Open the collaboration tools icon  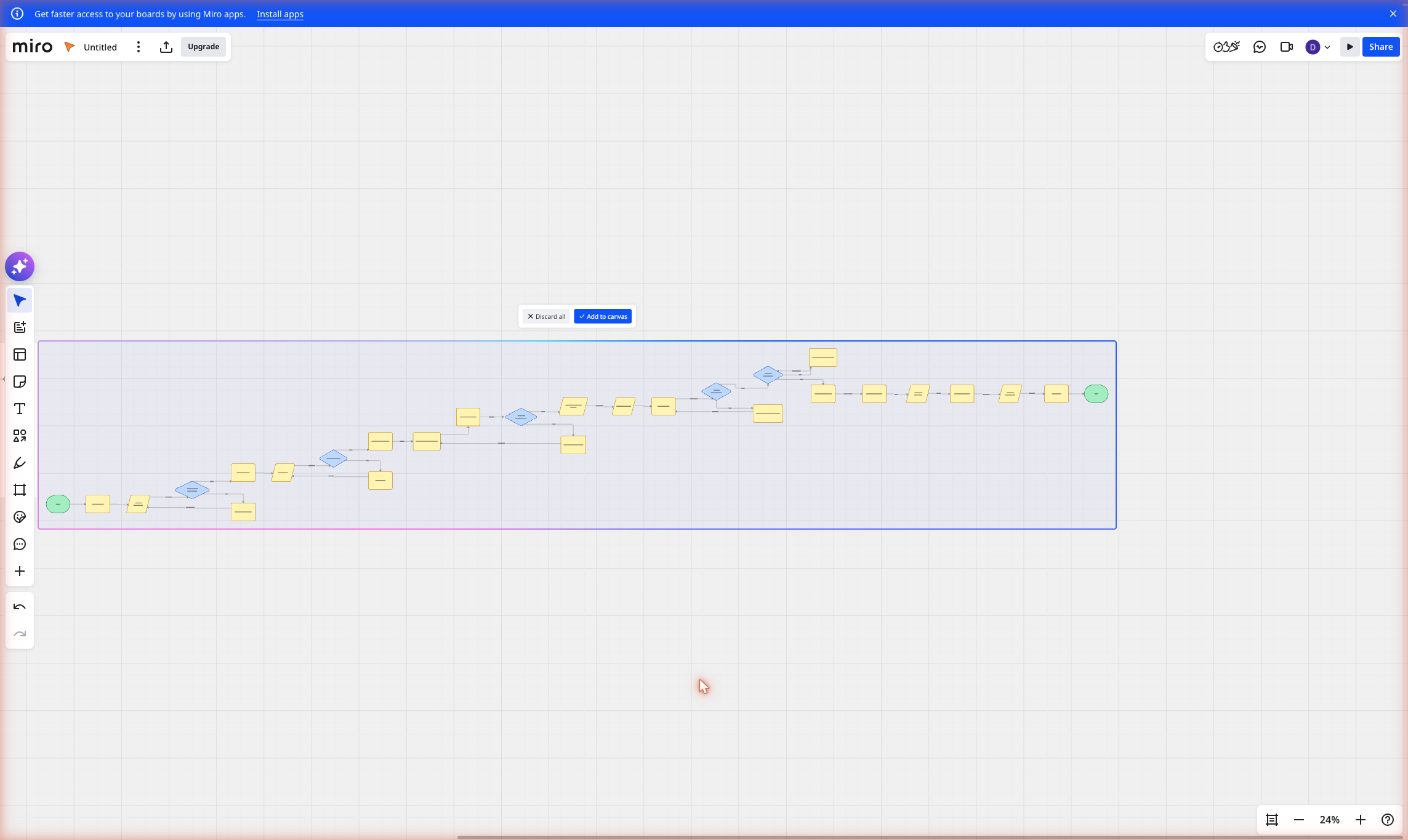[x=1226, y=47]
